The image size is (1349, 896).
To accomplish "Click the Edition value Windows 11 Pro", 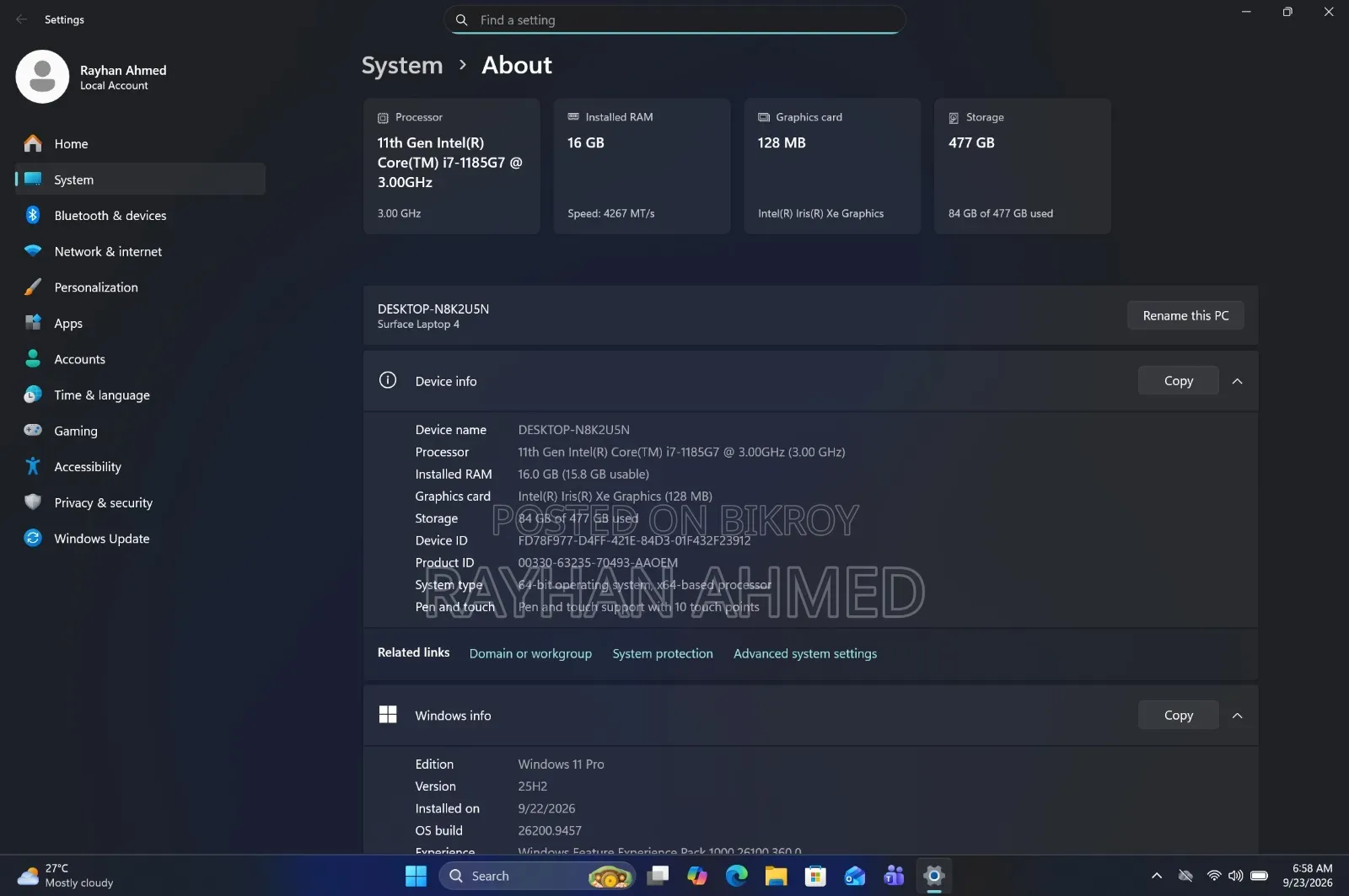I will (x=561, y=764).
